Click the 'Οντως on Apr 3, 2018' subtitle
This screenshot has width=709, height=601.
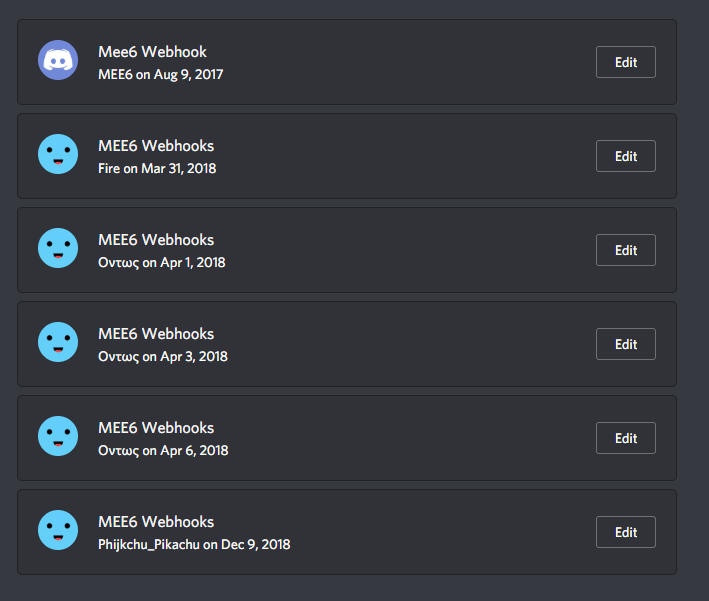163,357
